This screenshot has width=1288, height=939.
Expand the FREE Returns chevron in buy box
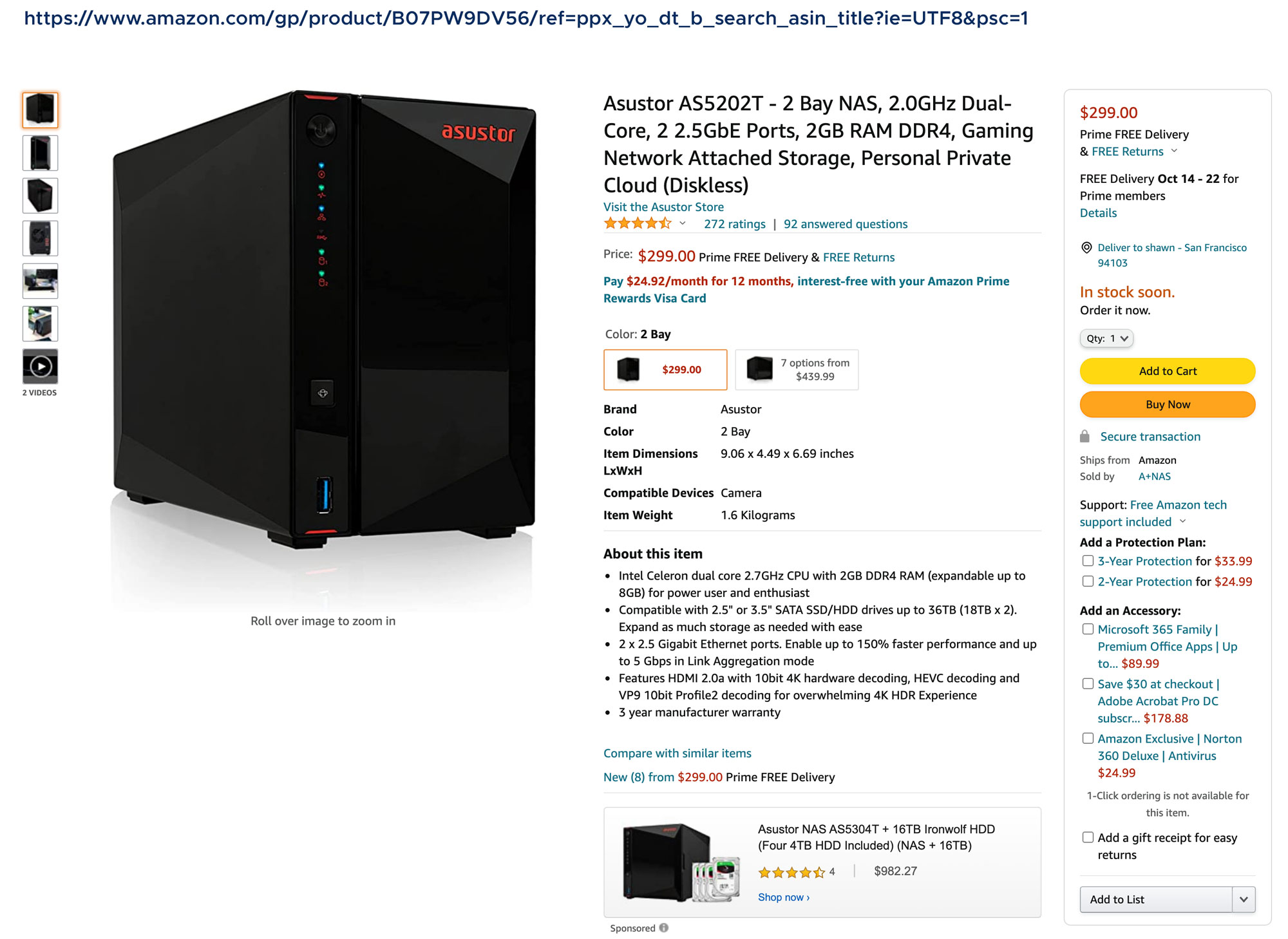[1174, 151]
